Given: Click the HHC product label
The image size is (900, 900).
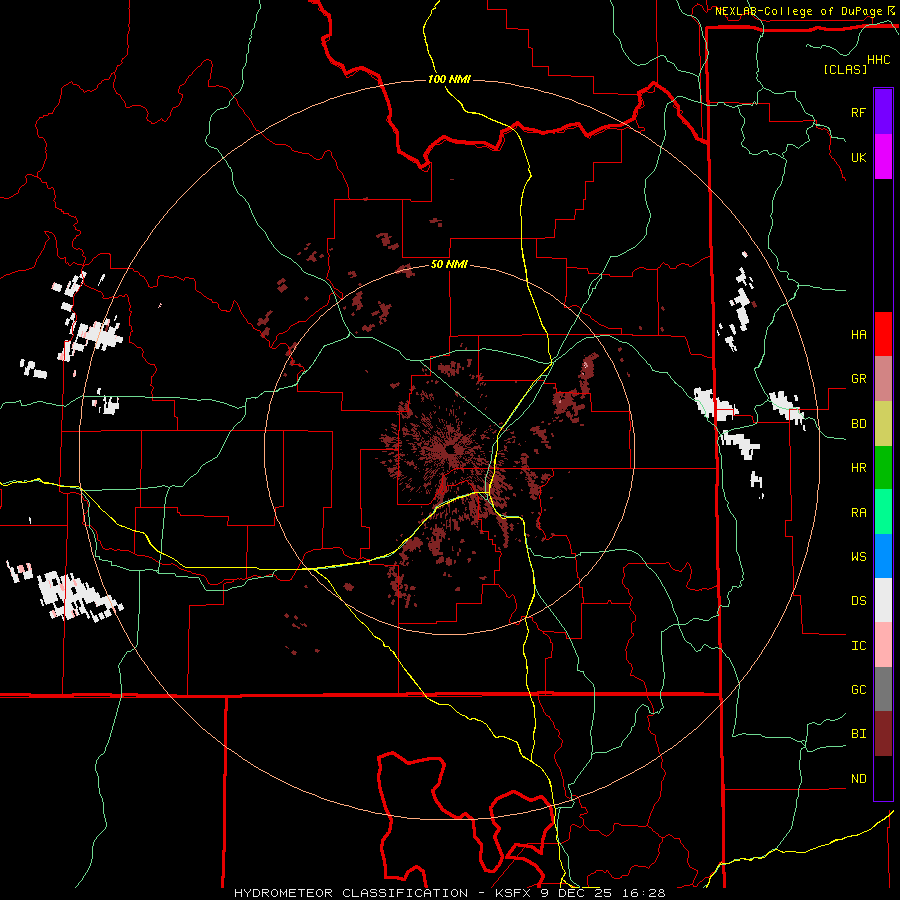Looking at the screenshot, I should [879, 60].
